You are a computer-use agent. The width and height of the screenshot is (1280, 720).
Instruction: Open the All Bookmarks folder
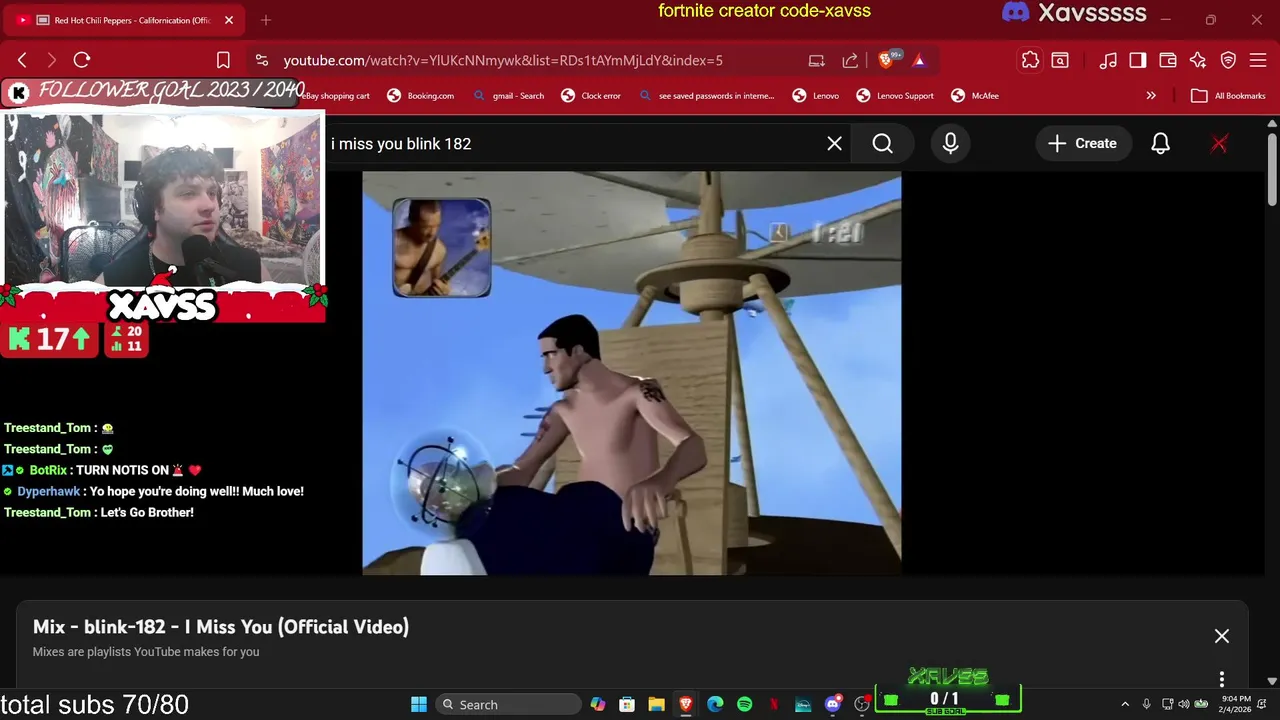point(1228,96)
